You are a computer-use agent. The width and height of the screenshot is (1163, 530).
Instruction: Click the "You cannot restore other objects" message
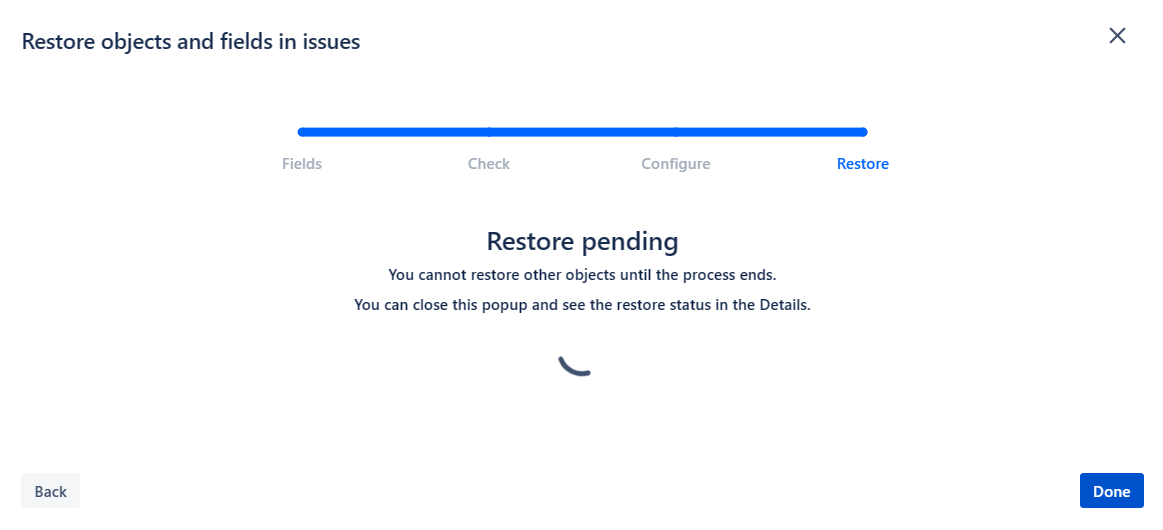pos(582,275)
